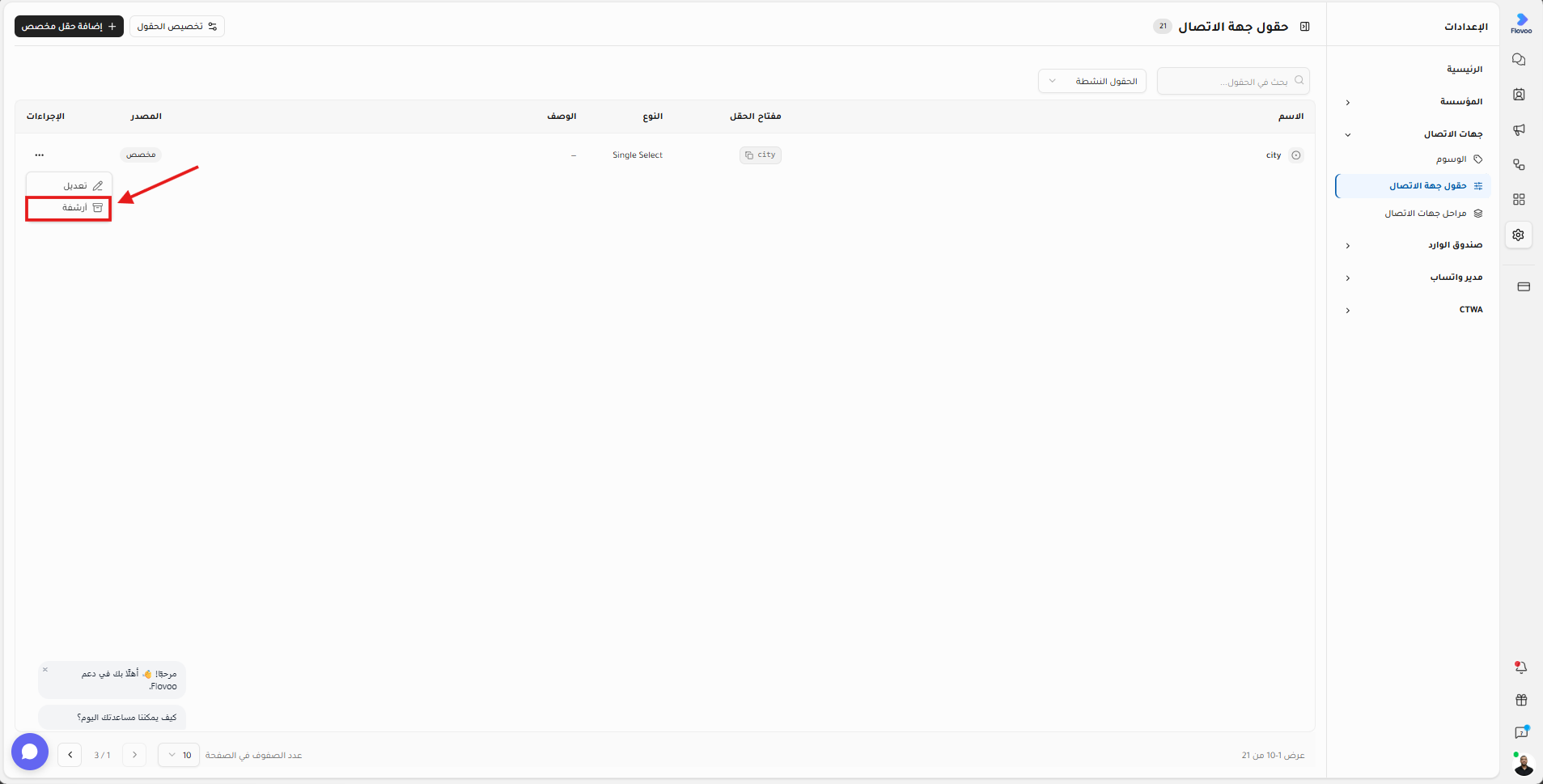
Task: Open the الحقول النشطة filter dropdown
Action: tap(1092, 81)
